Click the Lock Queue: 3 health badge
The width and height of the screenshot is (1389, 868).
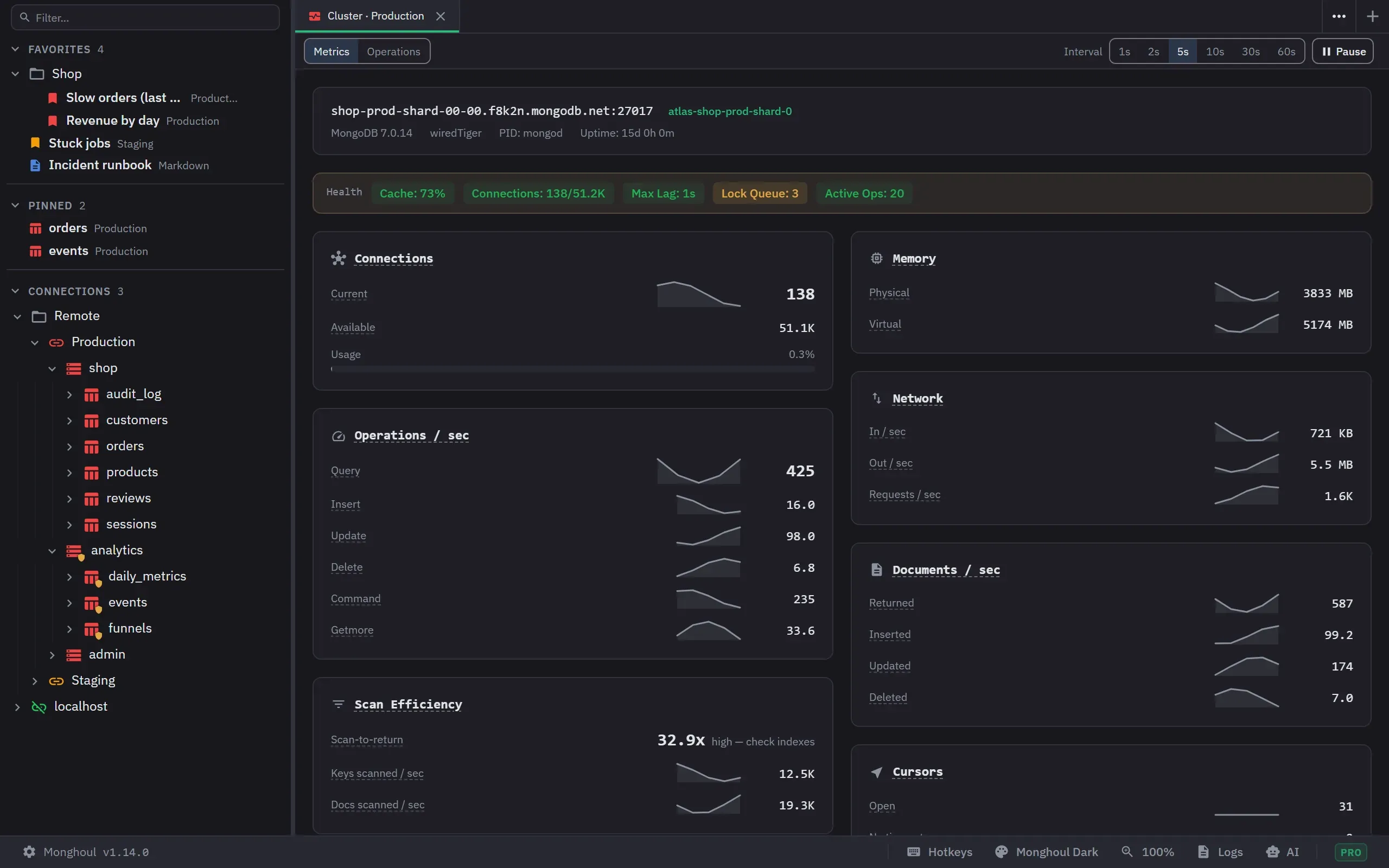pyautogui.click(x=760, y=194)
